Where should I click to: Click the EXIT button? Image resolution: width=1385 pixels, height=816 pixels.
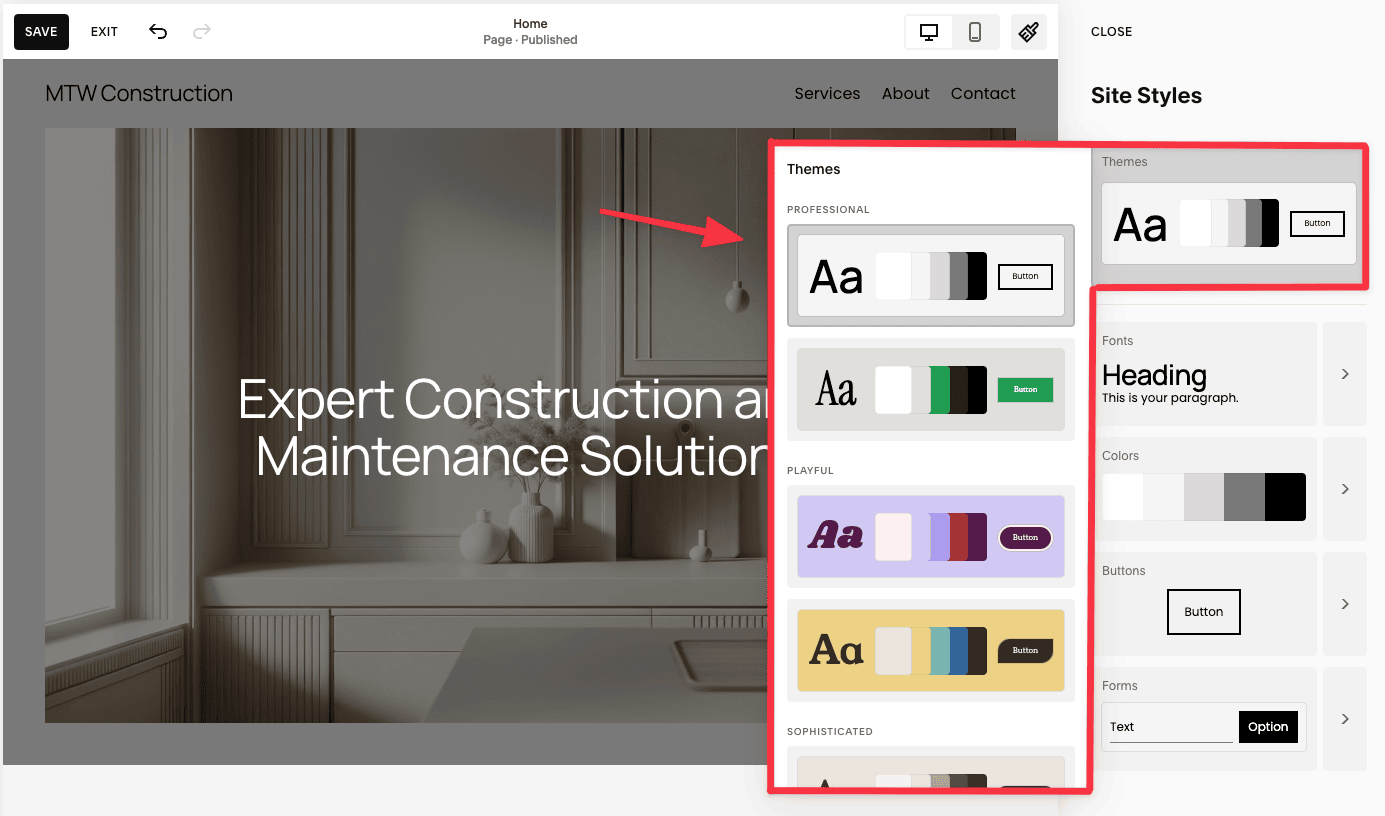(x=103, y=31)
